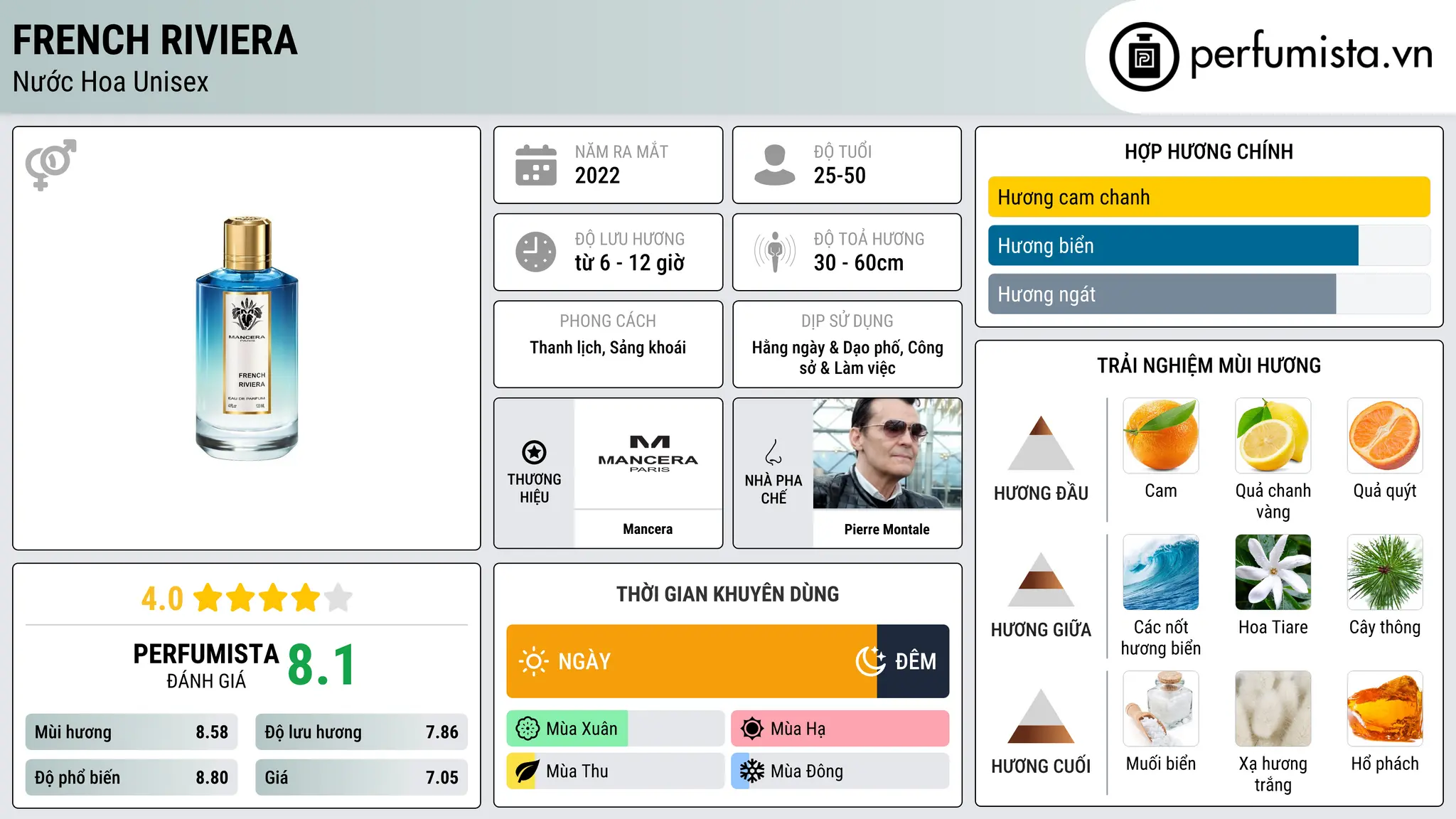Click the 4.0 star rating number
This screenshot has width=1456, height=819.
tap(162, 599)
